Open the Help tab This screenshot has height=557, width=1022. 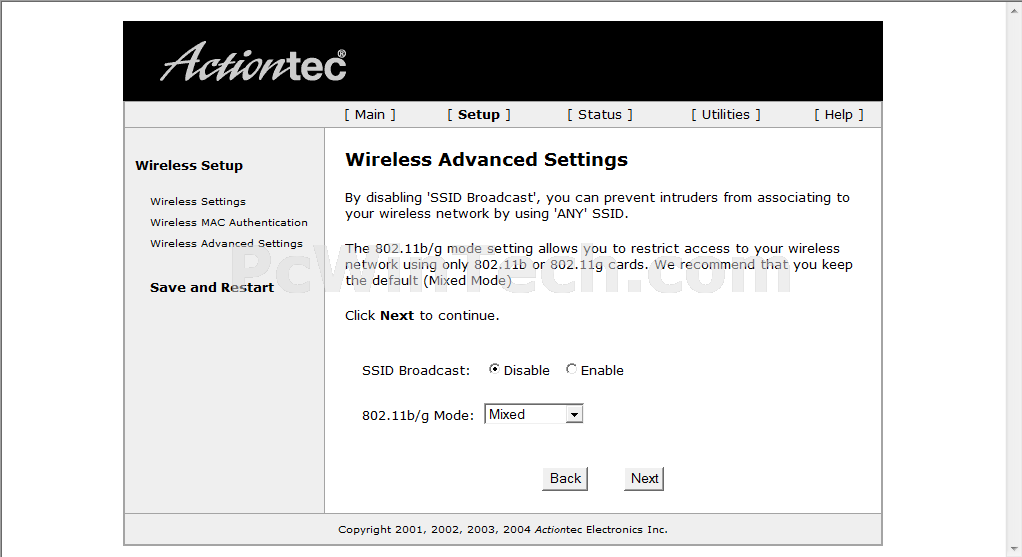838,115
